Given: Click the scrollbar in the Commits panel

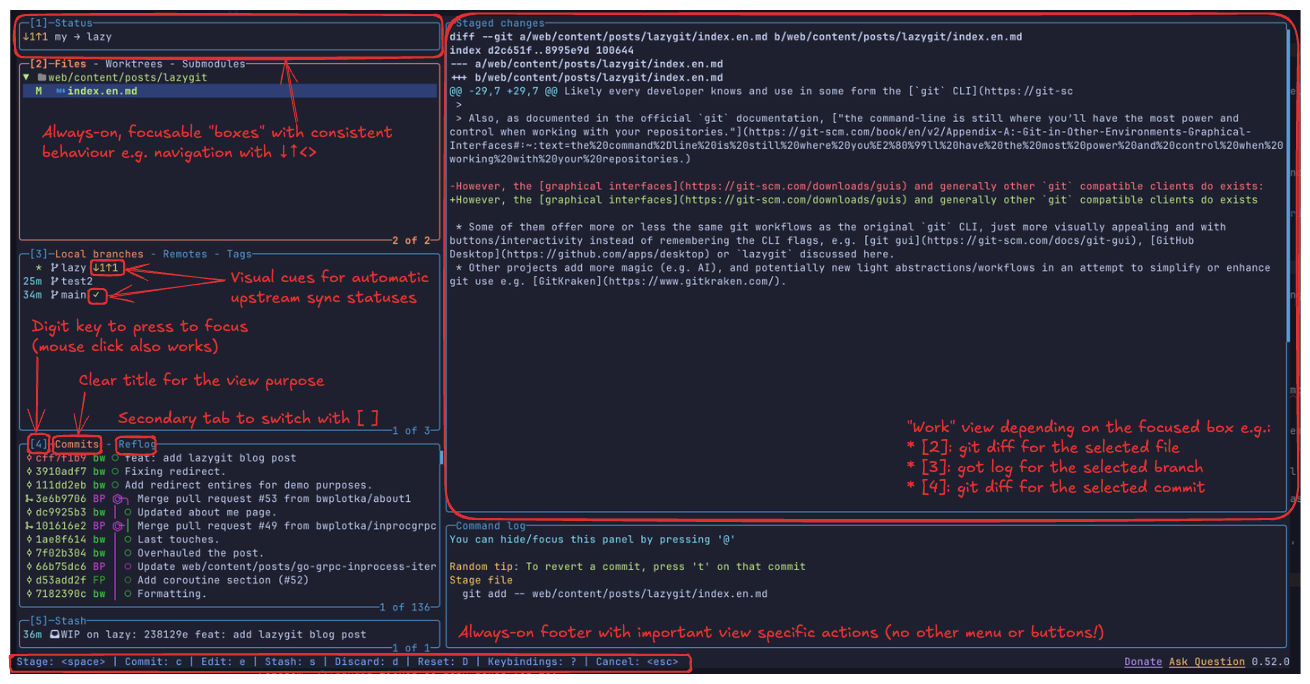Looking at the screenshot, I should tap(441, 458).
